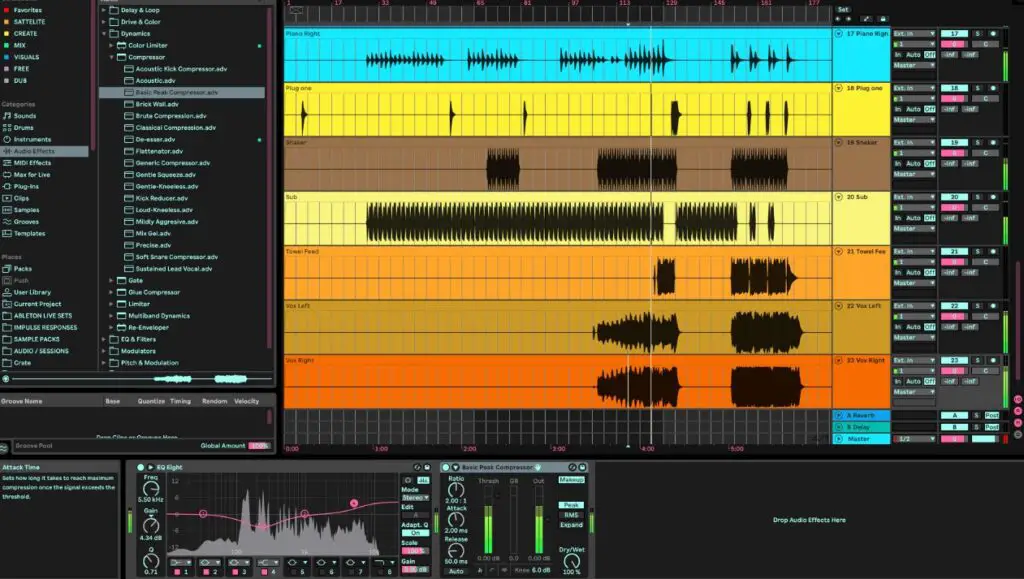Click the Makeup button on the compressor

pos(572,480)
